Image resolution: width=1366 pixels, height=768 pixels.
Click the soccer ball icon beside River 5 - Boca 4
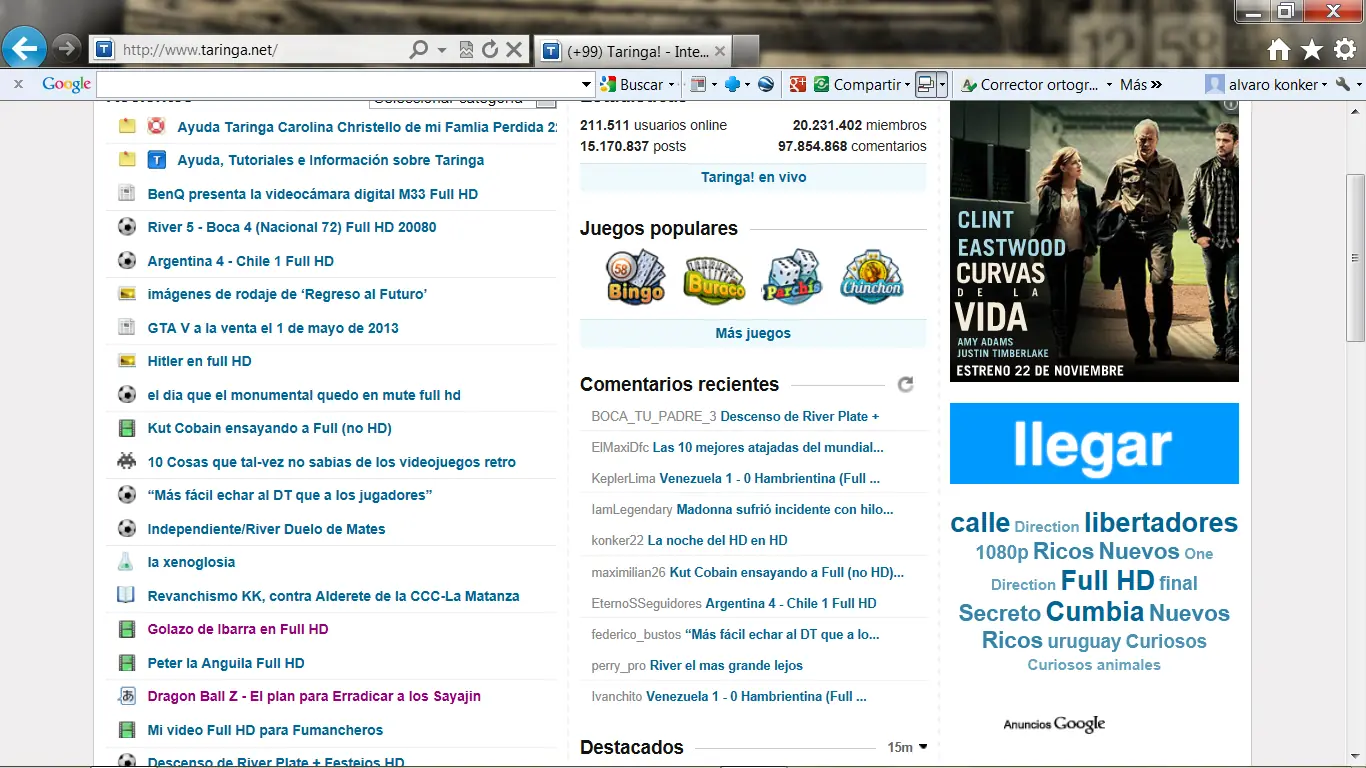[127, 227]
